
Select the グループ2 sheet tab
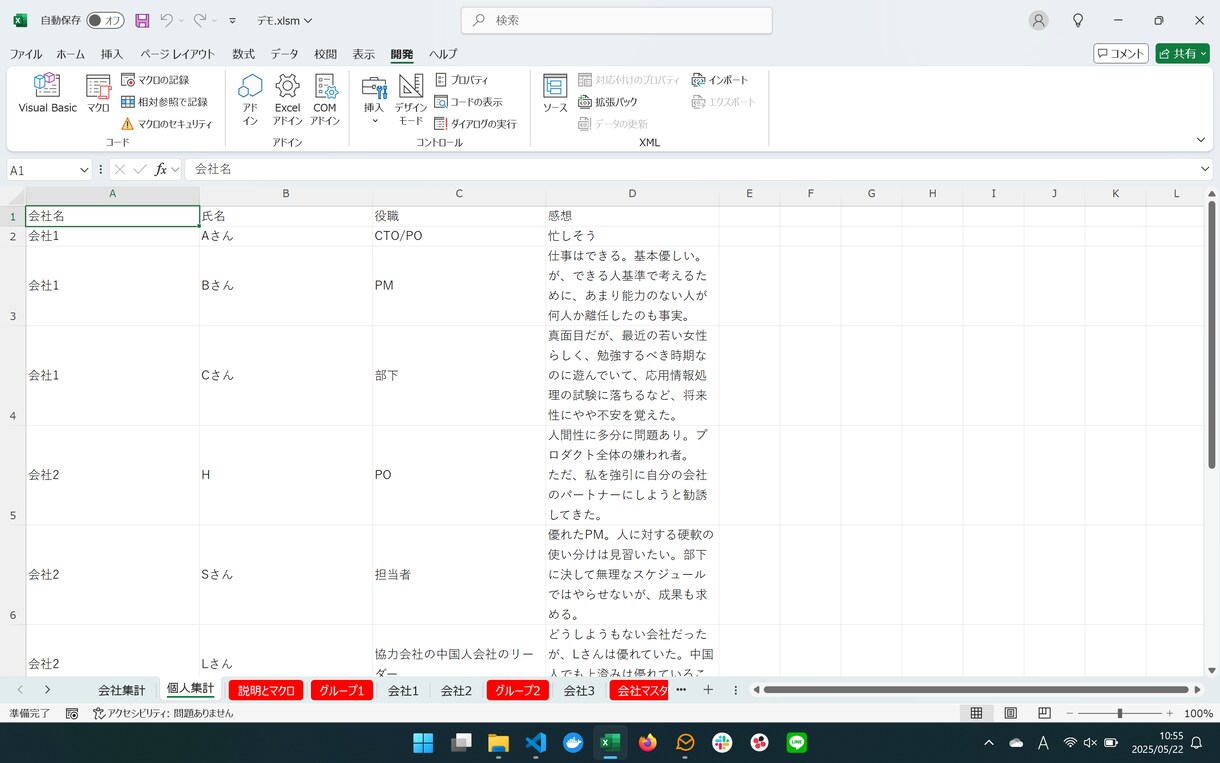point(517,690)
